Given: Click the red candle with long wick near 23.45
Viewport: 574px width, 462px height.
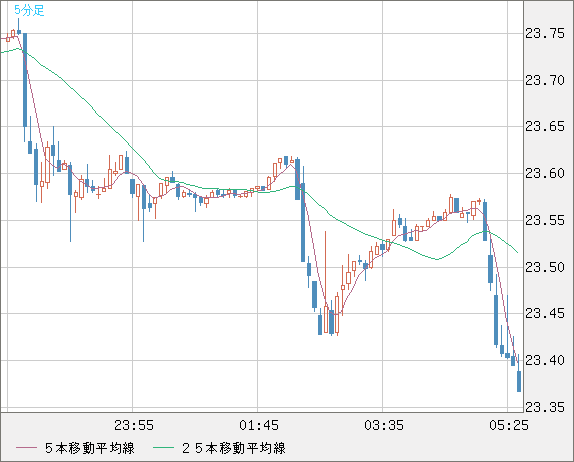Looking at the screenshot, I should coord(326,318).
